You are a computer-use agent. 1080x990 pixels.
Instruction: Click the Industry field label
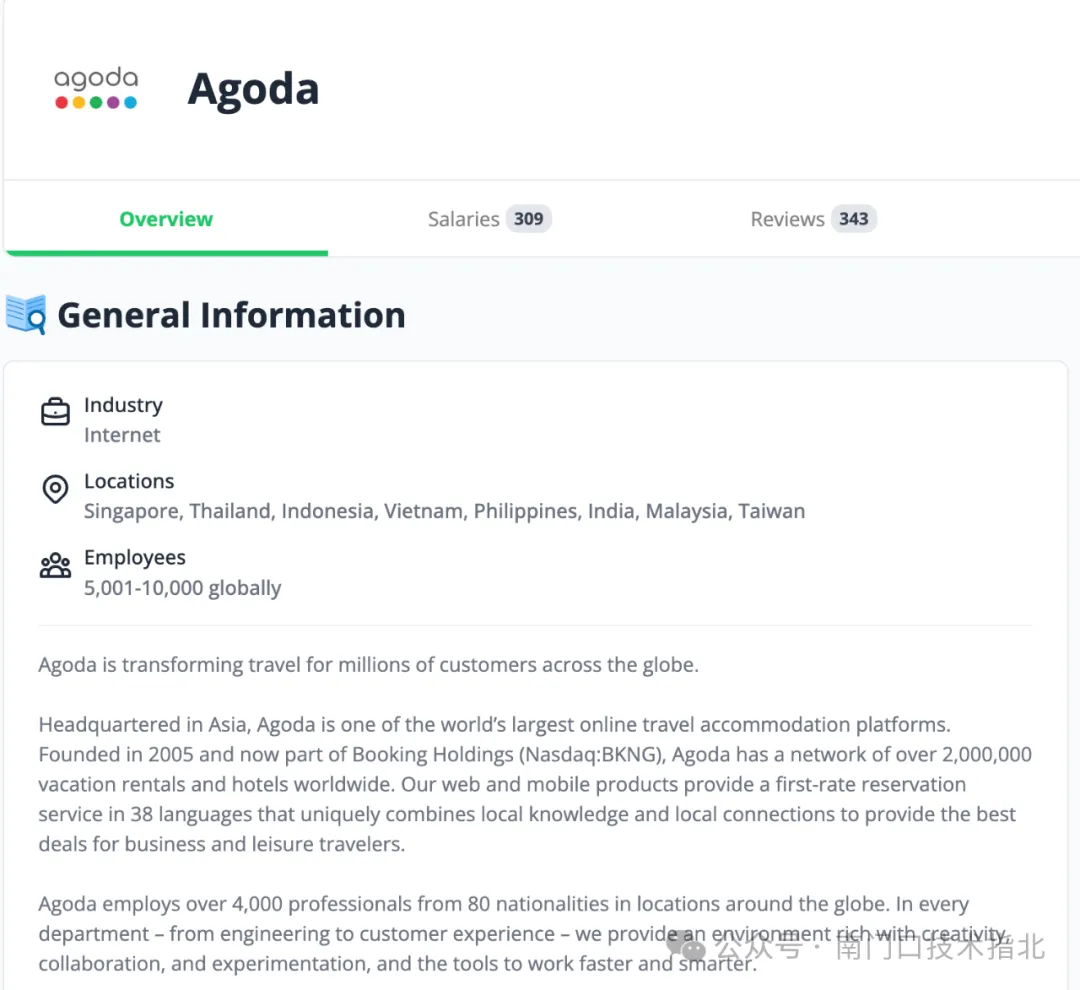(123, 405)
